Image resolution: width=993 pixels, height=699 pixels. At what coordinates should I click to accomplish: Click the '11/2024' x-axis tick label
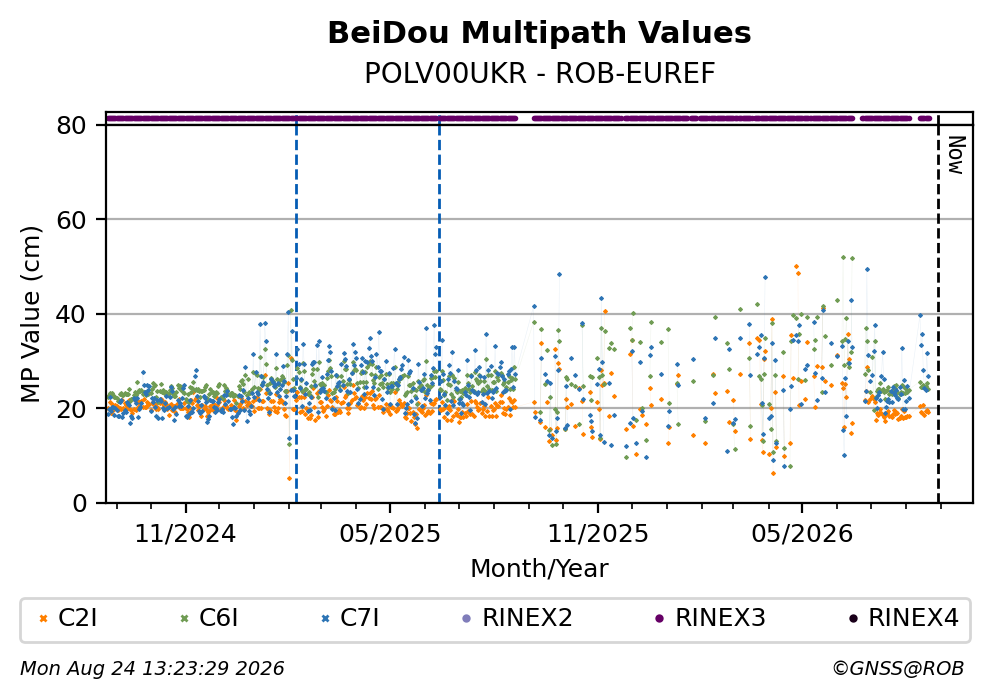185,534
